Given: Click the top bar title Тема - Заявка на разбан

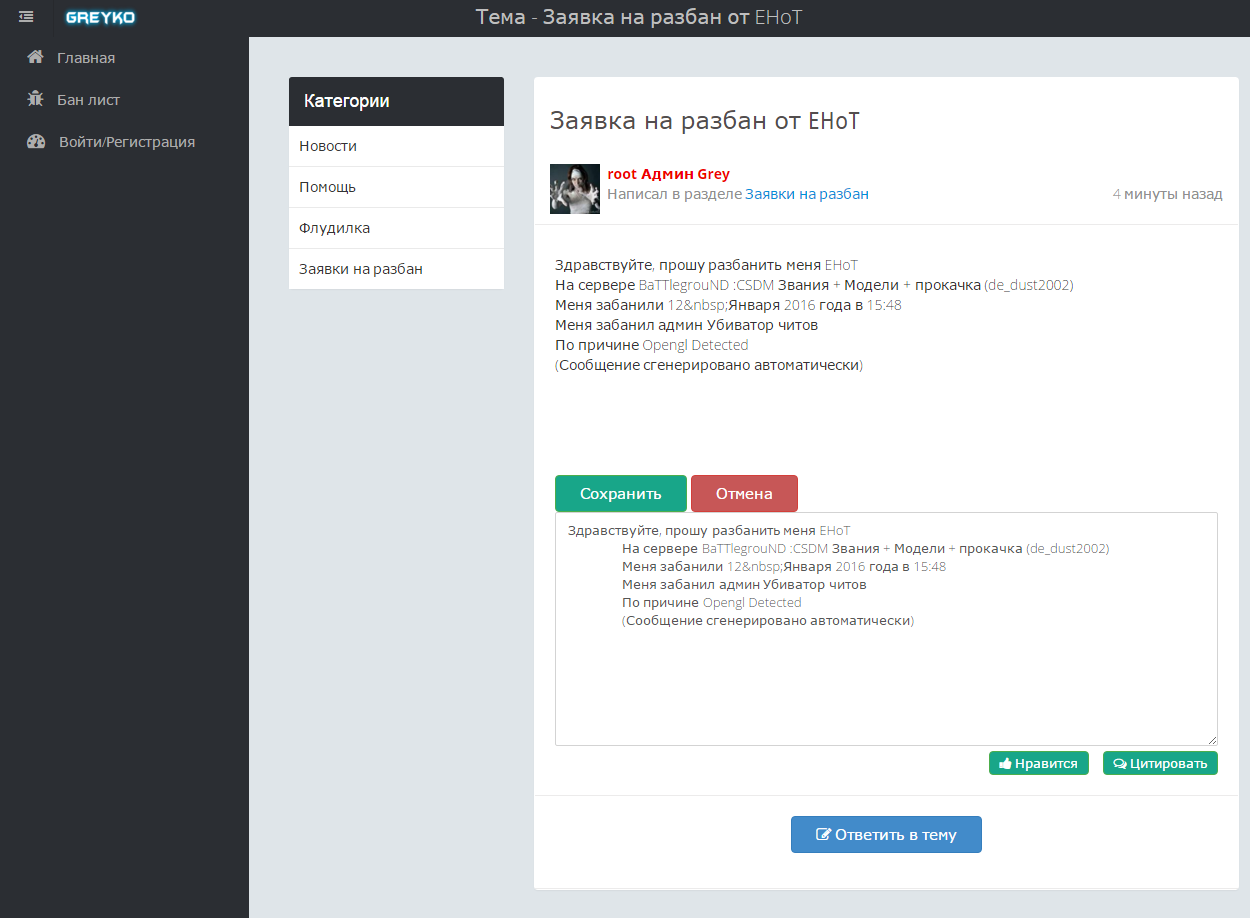Looking at the screenshot, I should [639, 17].
